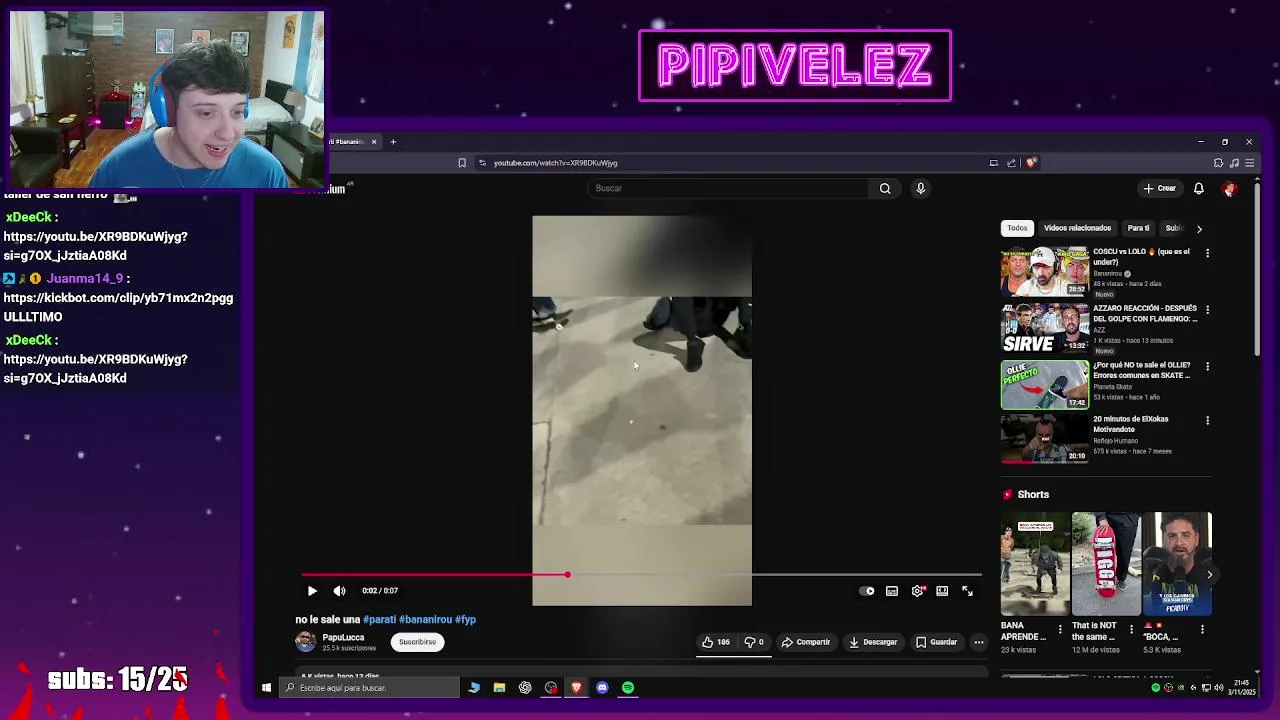Viewport: 1280px width, 720px height.
Task: Open 20 minutos de ElXokas video
Action: [1045, 440]
